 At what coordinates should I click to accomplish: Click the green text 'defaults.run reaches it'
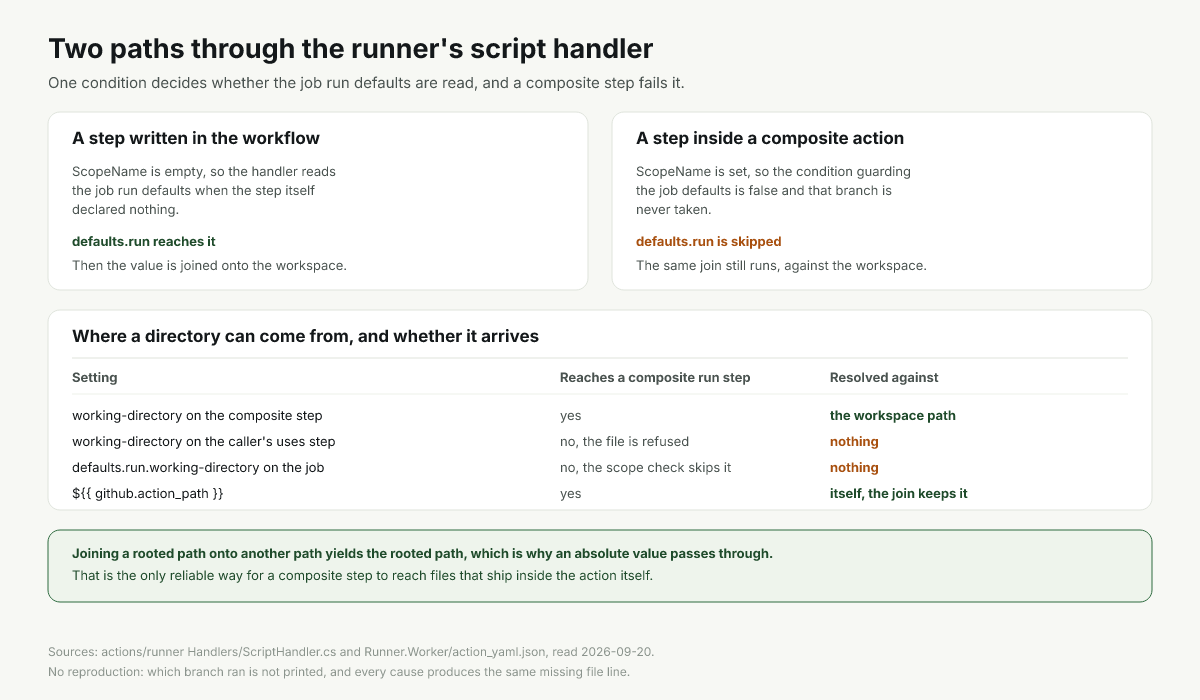[x=144, y=242]
